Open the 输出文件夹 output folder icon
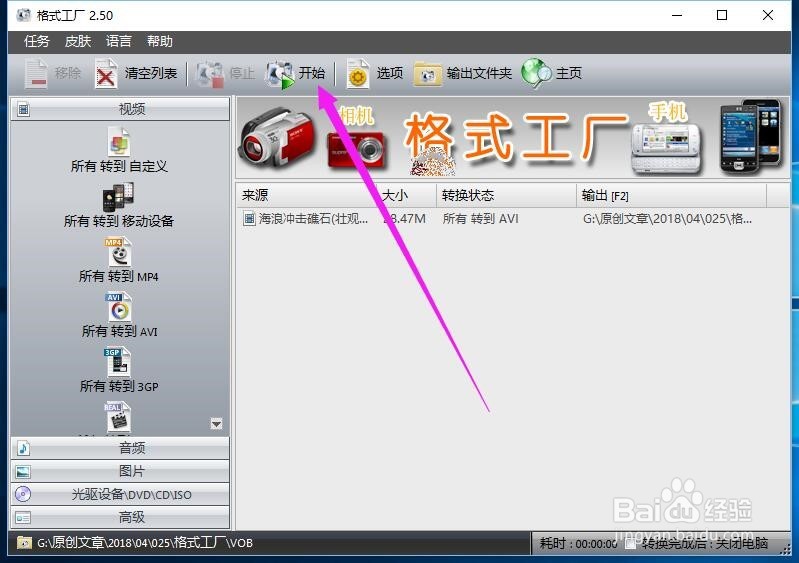799x563 pixels. (428, 74)
